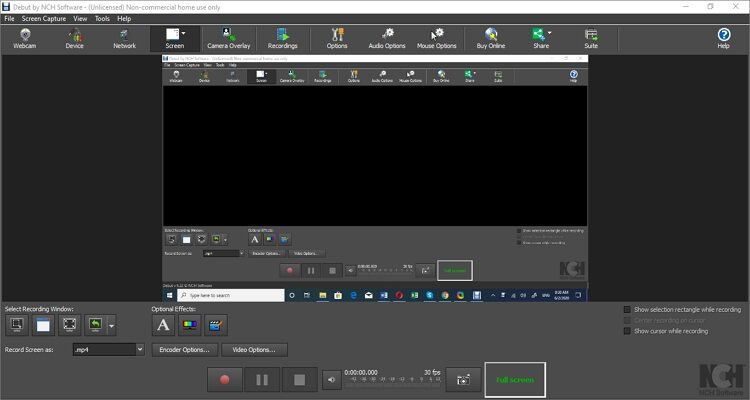Image resolution: width=750 pixels, height=400 pixels.
Task: Open the Tools menu
Action: pyautogui.click(x=102, y=19)
